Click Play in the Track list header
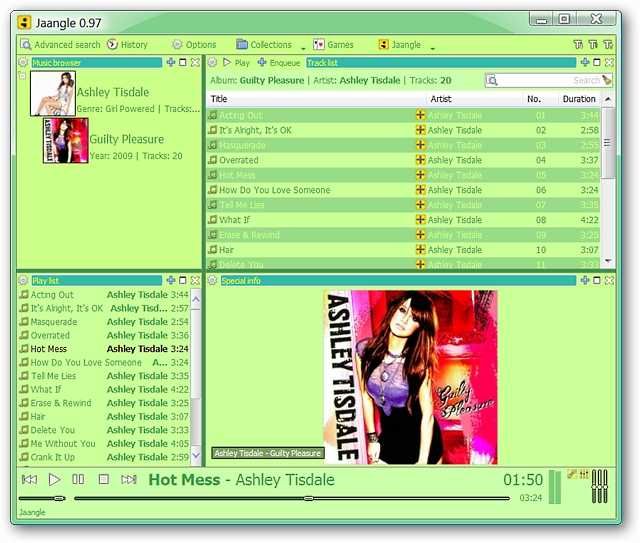The width and height of the screenshot is (640, 543). pyautogui.click(x=236, y=62)
